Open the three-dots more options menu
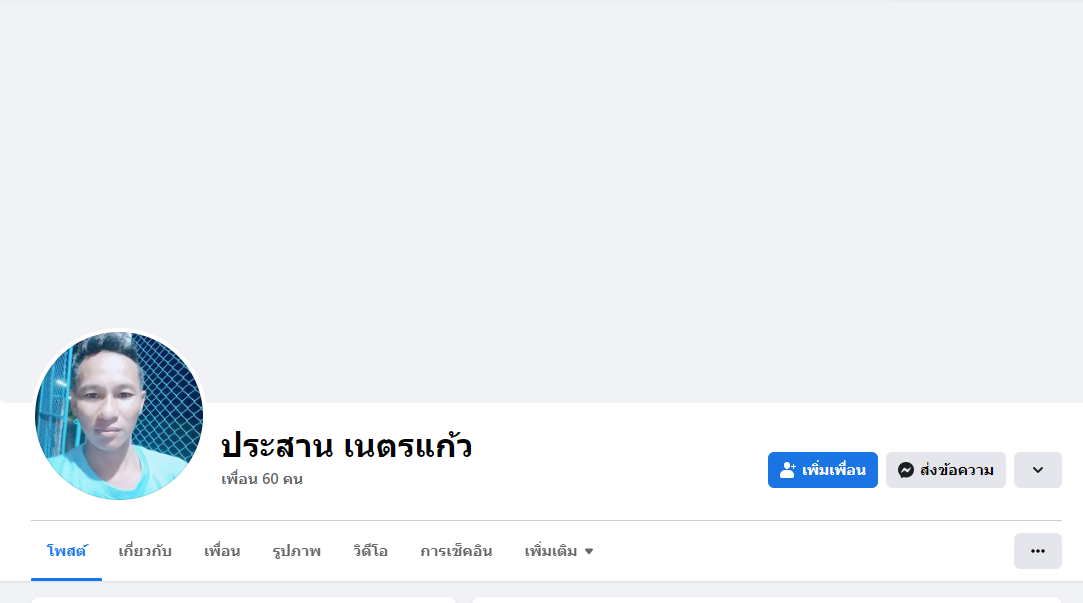The width and height of the screenshot is (1083, 603). [x=1037, y=551]
